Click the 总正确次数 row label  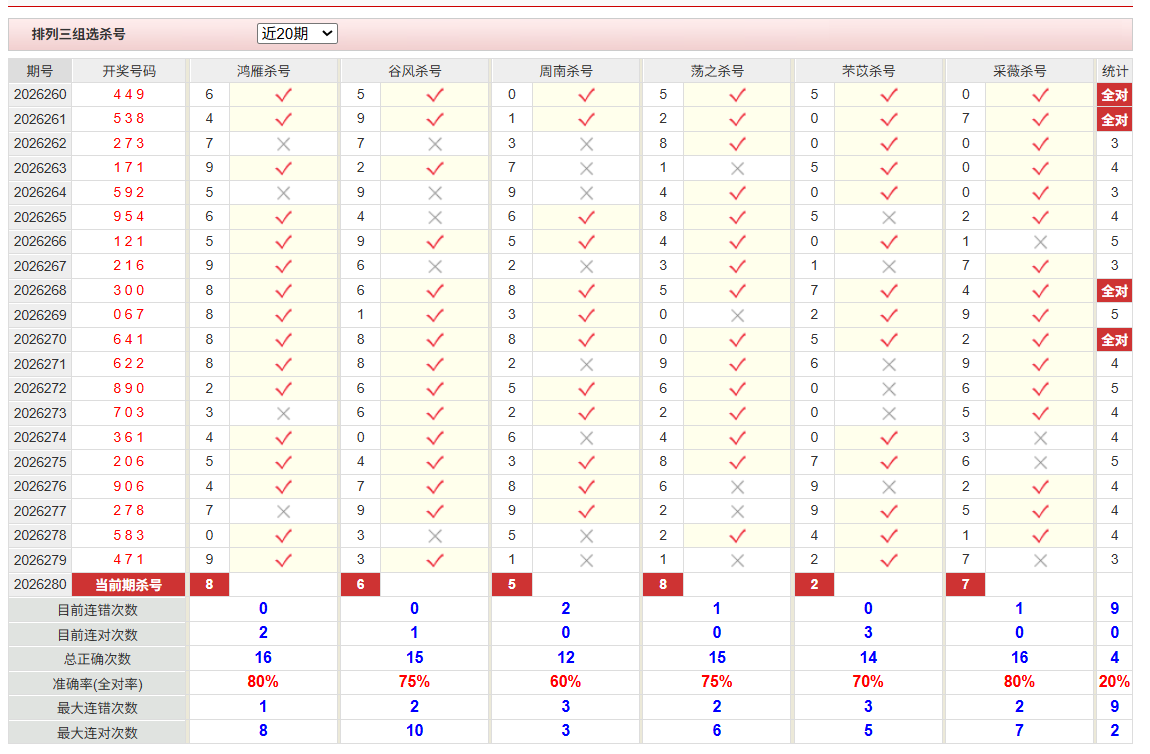click(x=98, y=659)
